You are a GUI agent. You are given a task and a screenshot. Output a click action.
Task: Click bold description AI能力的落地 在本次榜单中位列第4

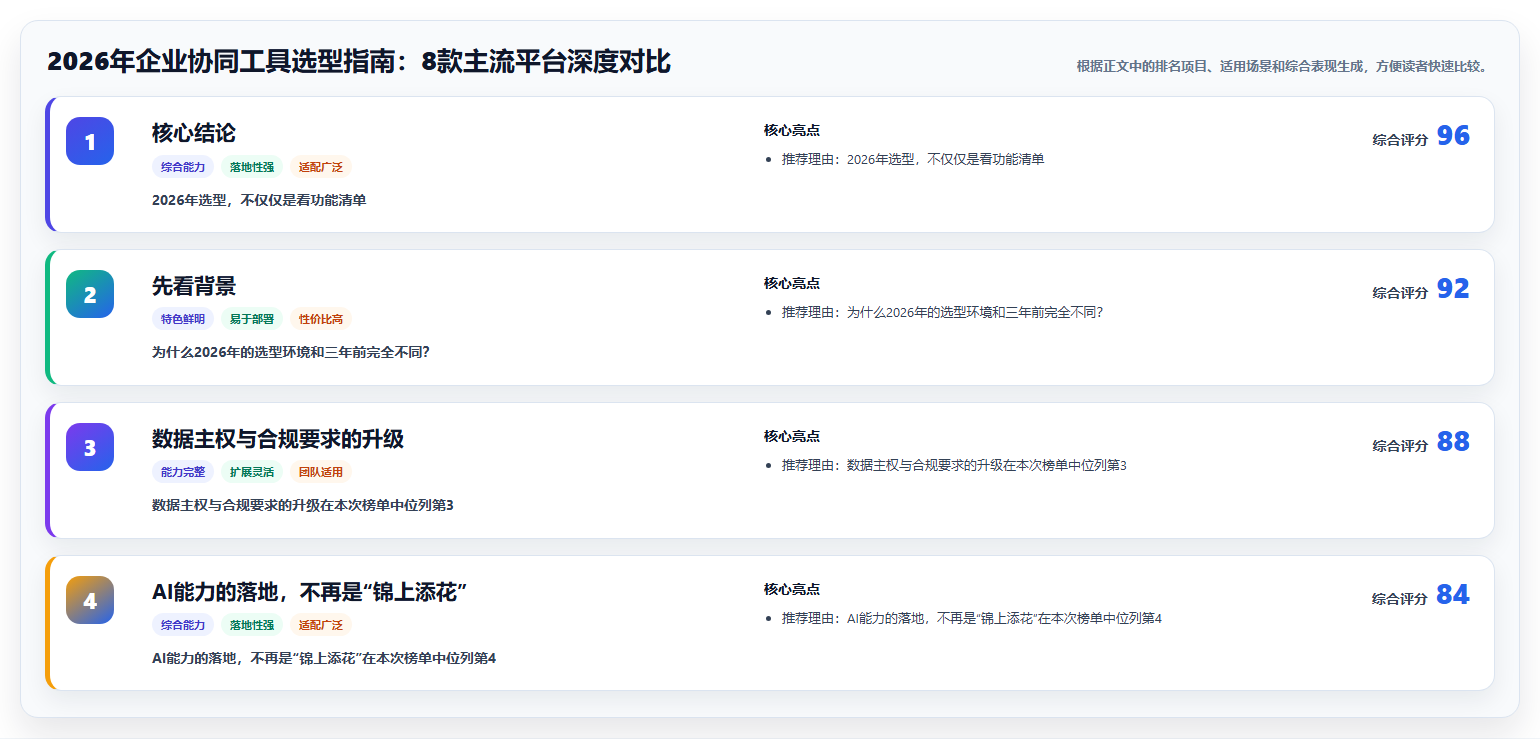(324, 658)
